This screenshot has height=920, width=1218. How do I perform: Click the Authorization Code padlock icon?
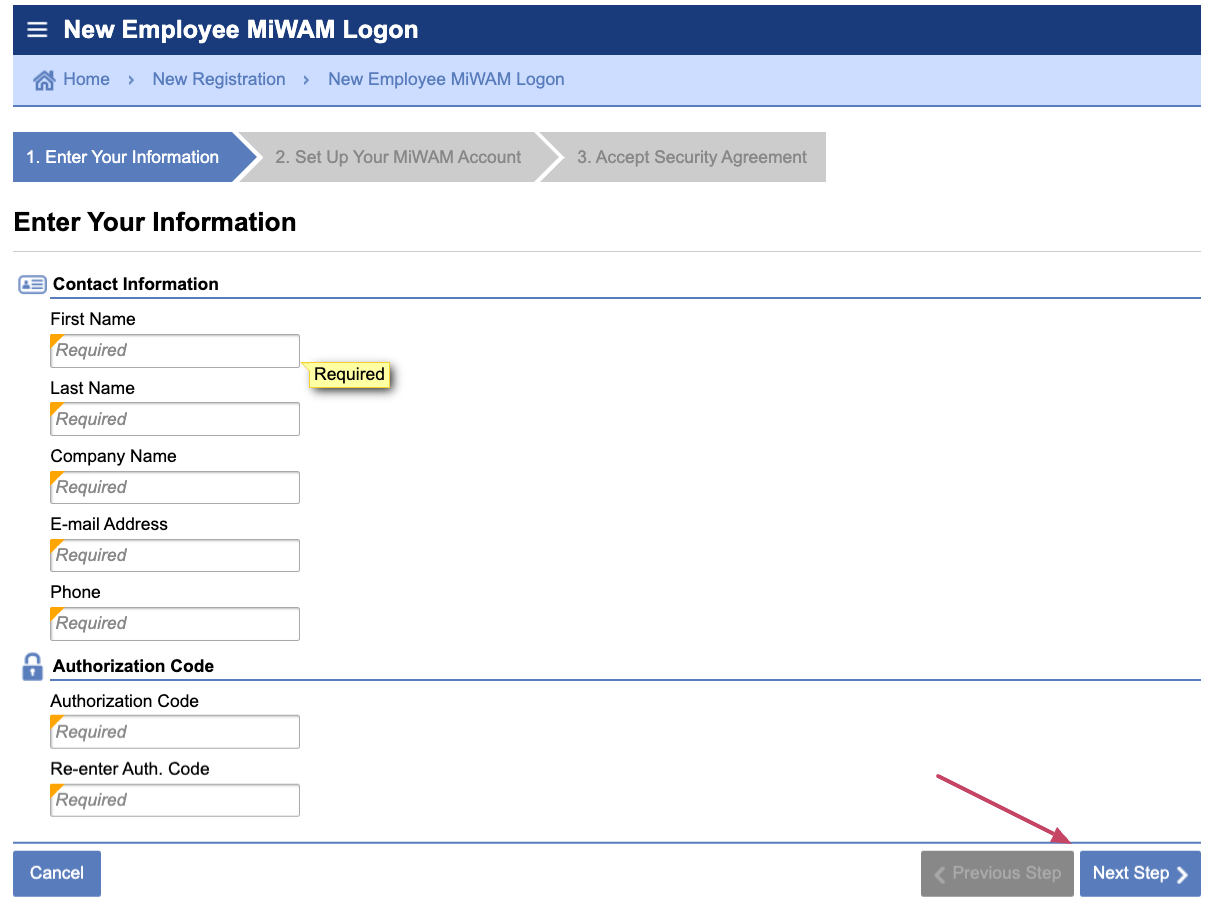point(32,667)
